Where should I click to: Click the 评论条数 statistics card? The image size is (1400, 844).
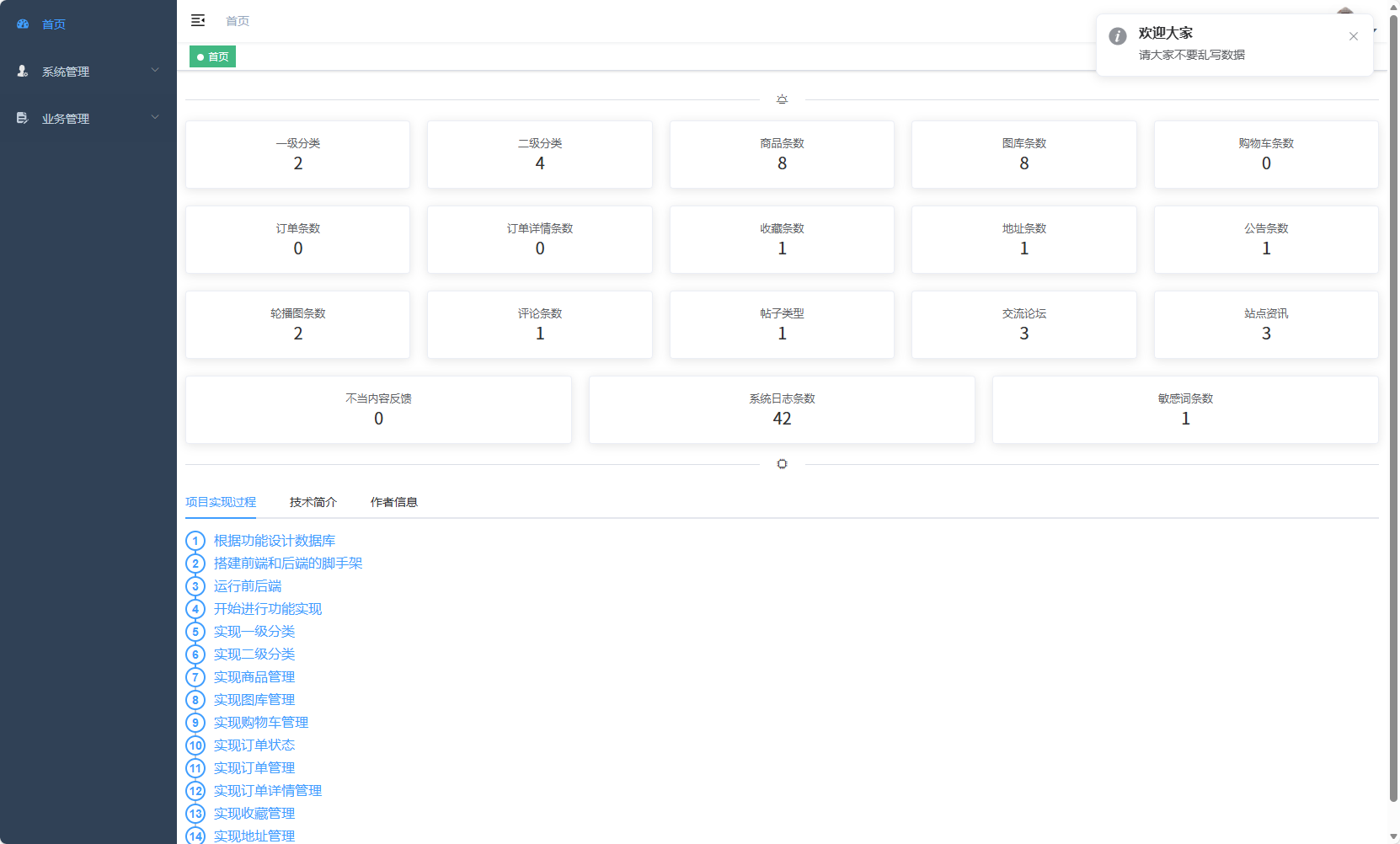tap(540, 324)
